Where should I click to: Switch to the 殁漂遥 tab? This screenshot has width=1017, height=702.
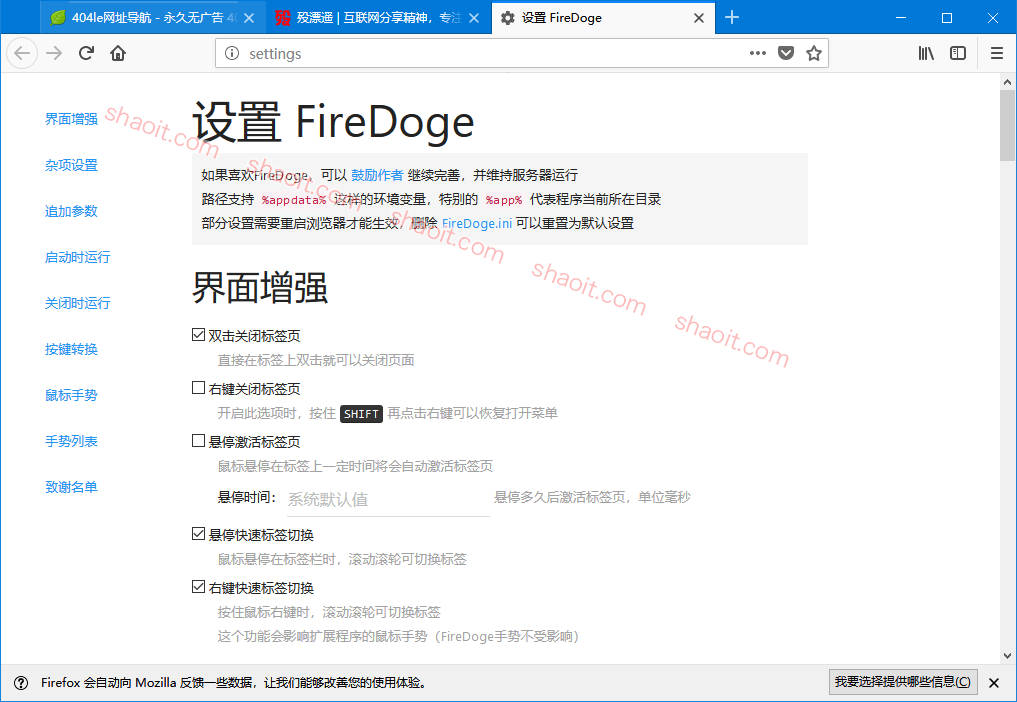click(378, 18)
